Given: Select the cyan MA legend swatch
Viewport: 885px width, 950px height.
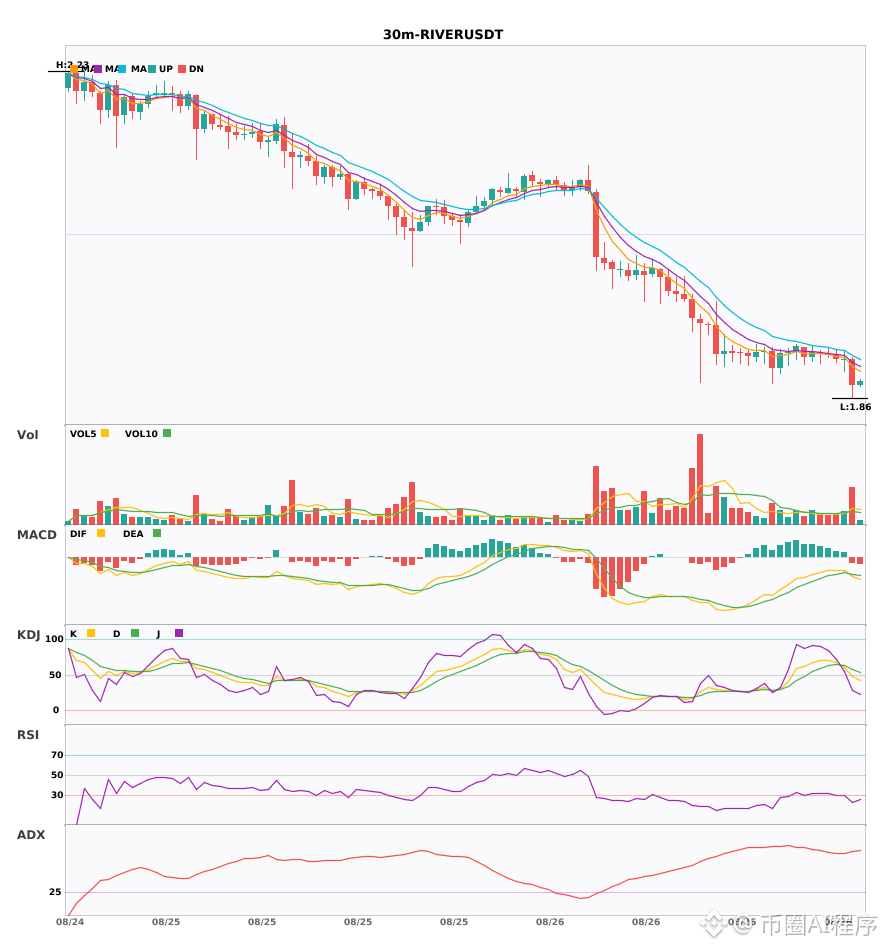Looking at the screenshot, I should 122,69.
